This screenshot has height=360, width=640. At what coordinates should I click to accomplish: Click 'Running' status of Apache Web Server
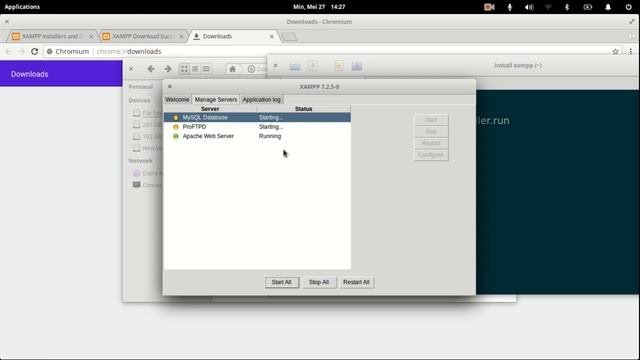pyautogui.click(x=270, y=136)
